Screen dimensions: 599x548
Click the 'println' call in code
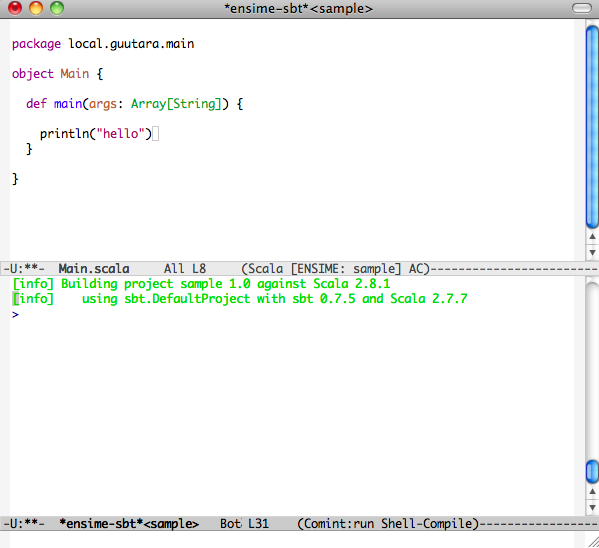coord(65,133)
